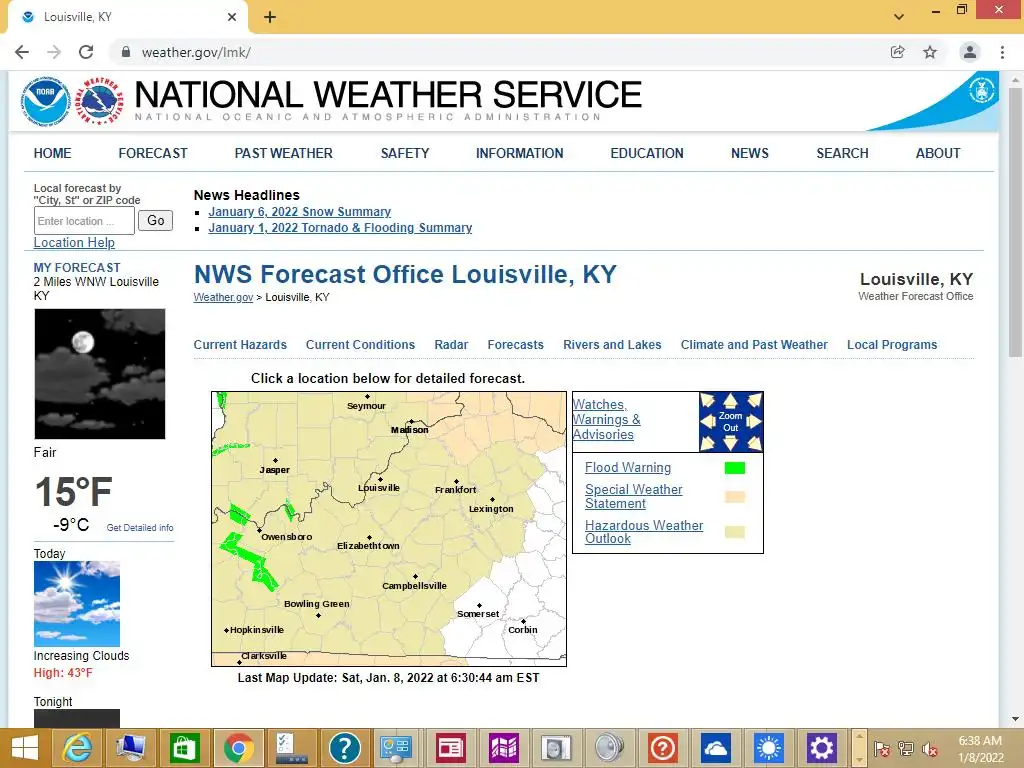Expand the tab search chevron in title bar
This screenshot has height=768, width=1024.
pyautogui.click(x=899, y=17)
